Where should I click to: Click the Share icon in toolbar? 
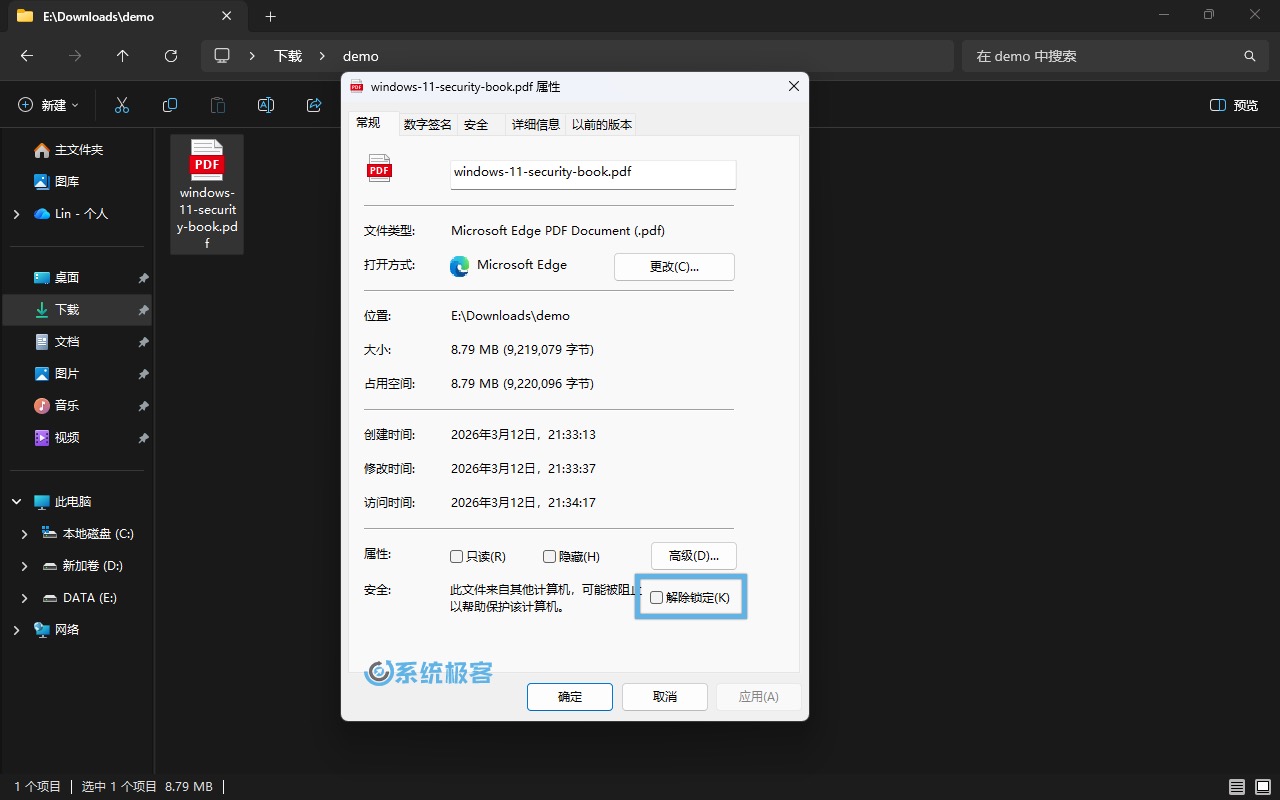[314, 105]
